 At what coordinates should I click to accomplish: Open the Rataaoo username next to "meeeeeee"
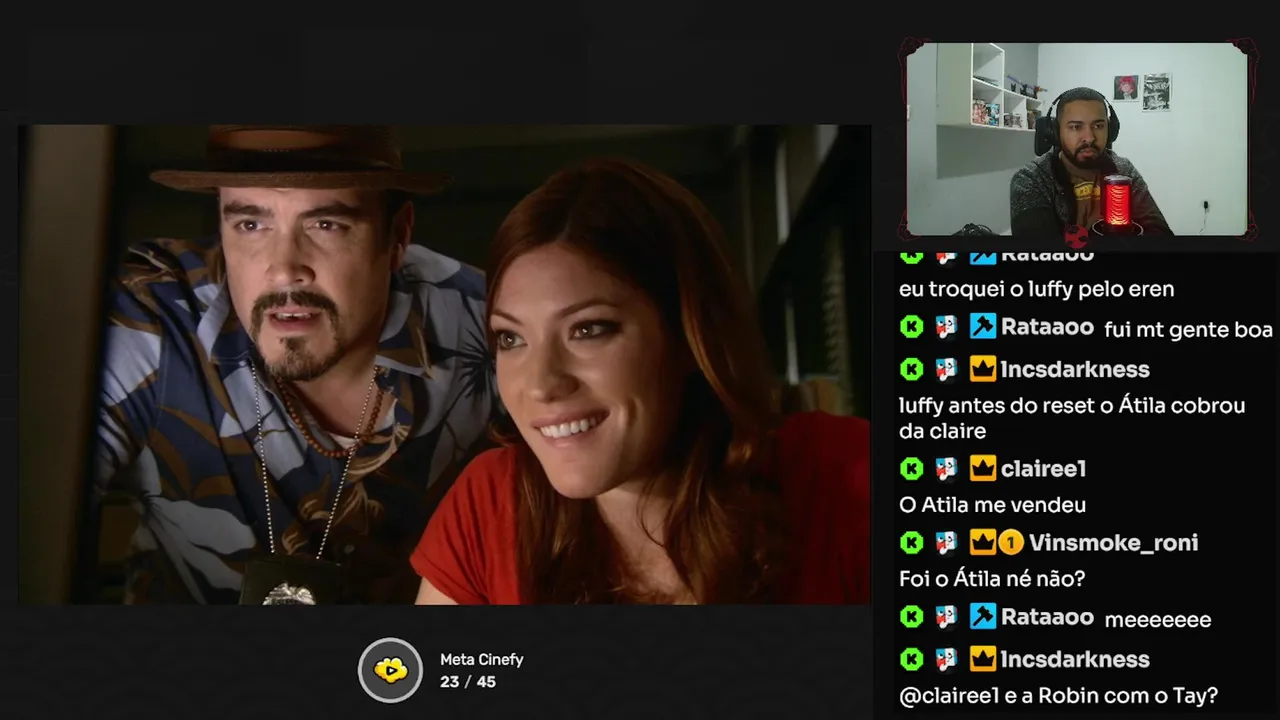tap(1047, 616)
